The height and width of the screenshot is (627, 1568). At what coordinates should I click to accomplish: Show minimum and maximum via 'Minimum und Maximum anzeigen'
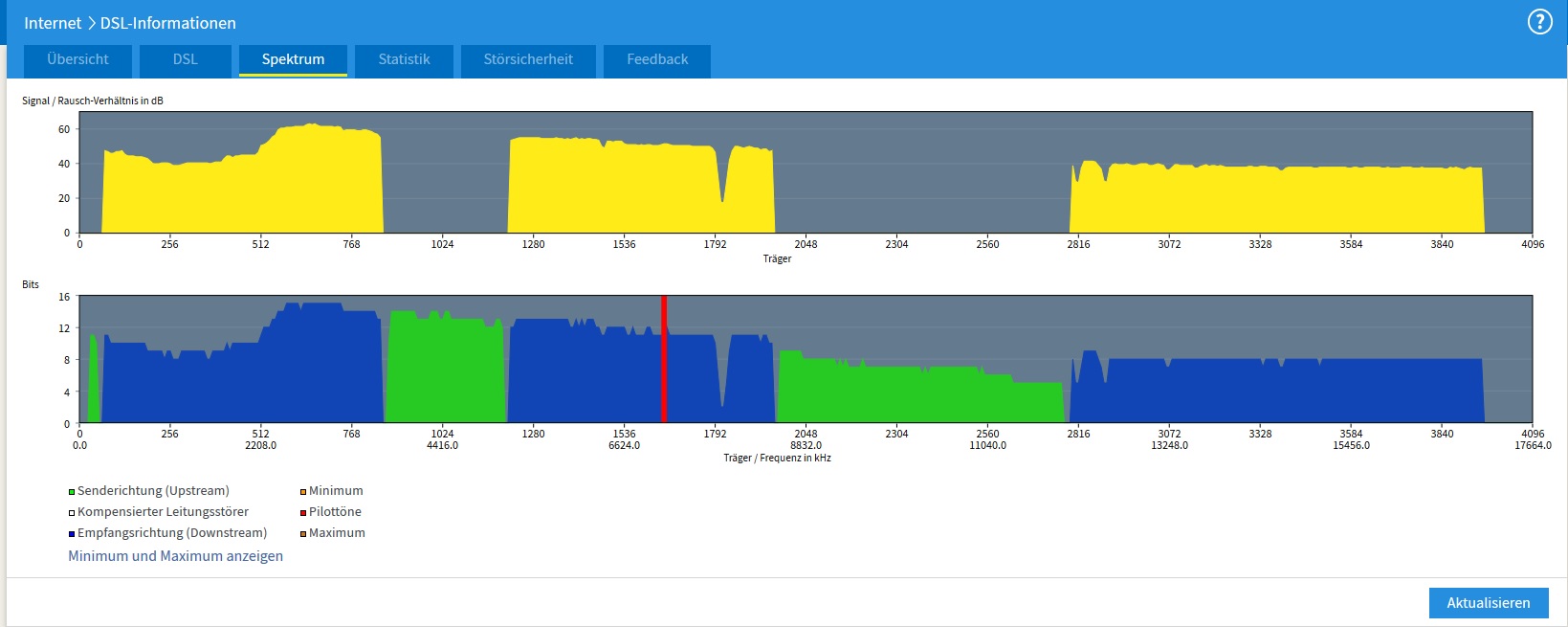pos(175,556)
